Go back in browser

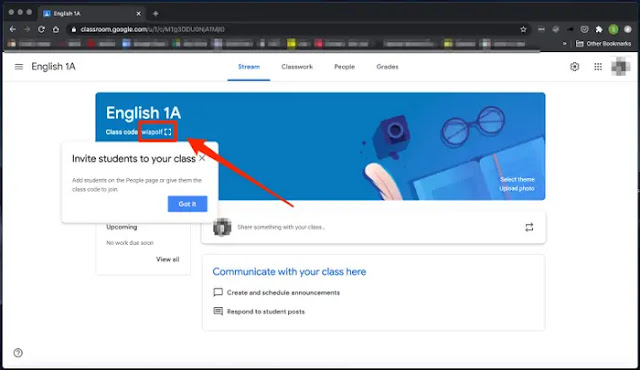(x=13, y=29)
